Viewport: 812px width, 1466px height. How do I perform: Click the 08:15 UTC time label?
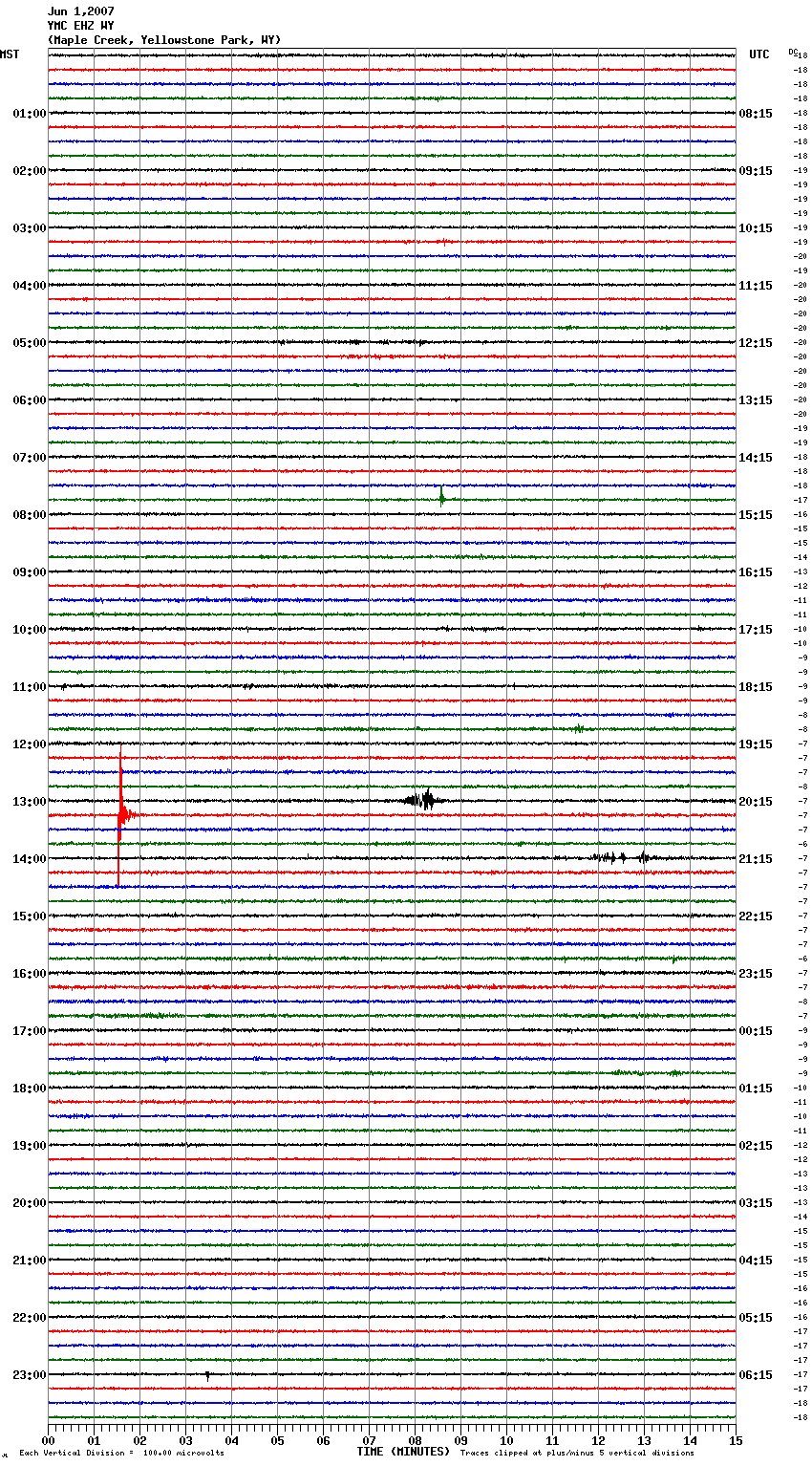coord(756,114)
